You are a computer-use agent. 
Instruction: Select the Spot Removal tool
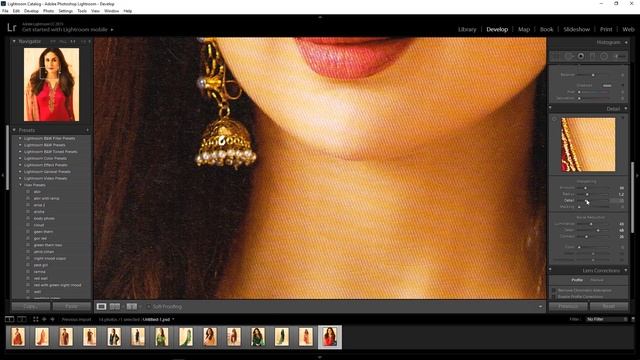point(569,56)
